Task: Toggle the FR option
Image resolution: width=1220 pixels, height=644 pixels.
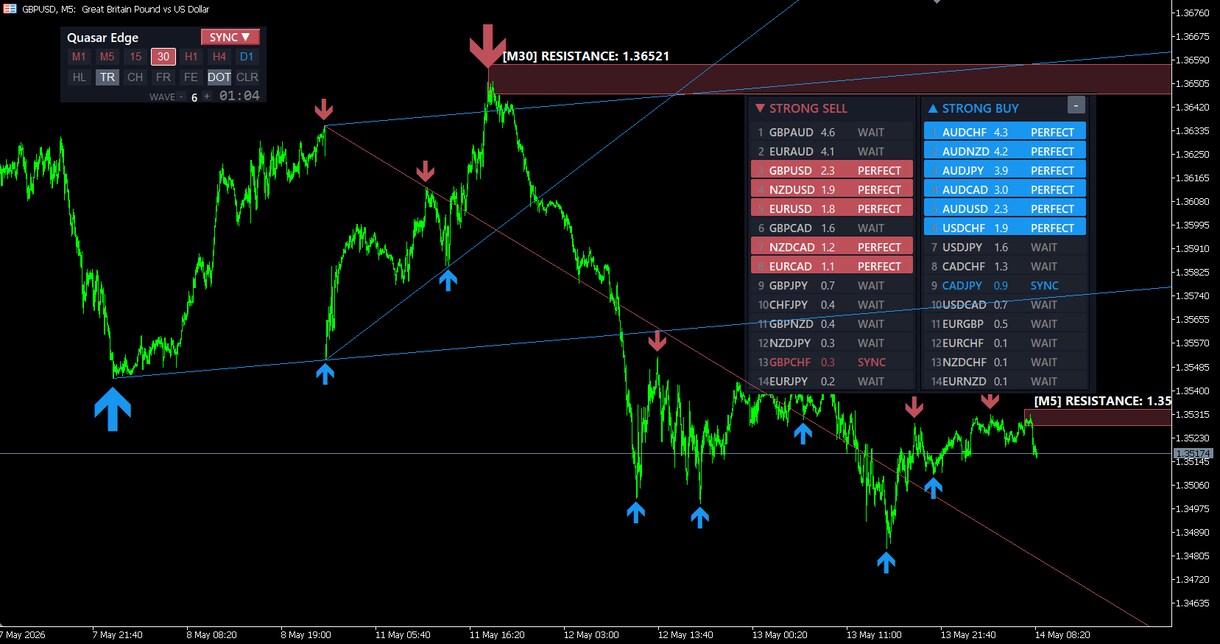Action: click(163, 77)
